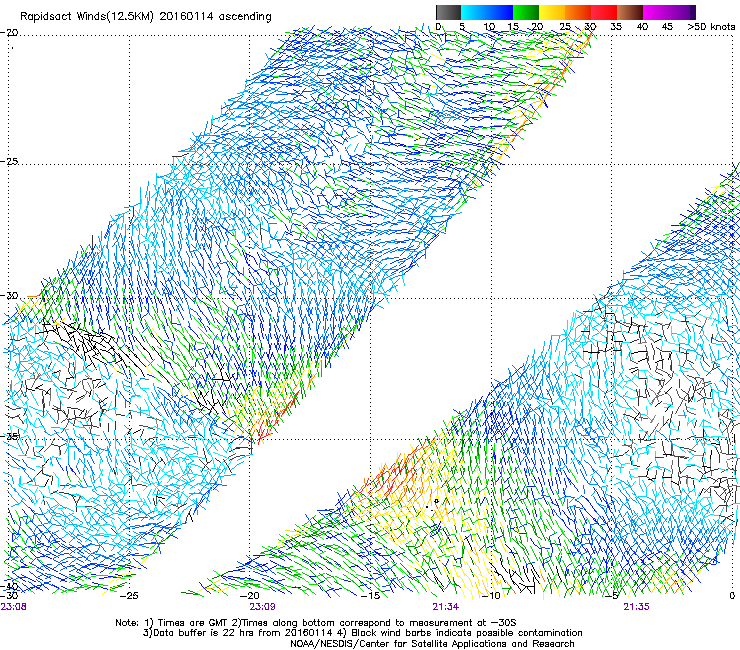Click the purple time stamp '23:09'
The image size is (740, 650).
[262, 607]
